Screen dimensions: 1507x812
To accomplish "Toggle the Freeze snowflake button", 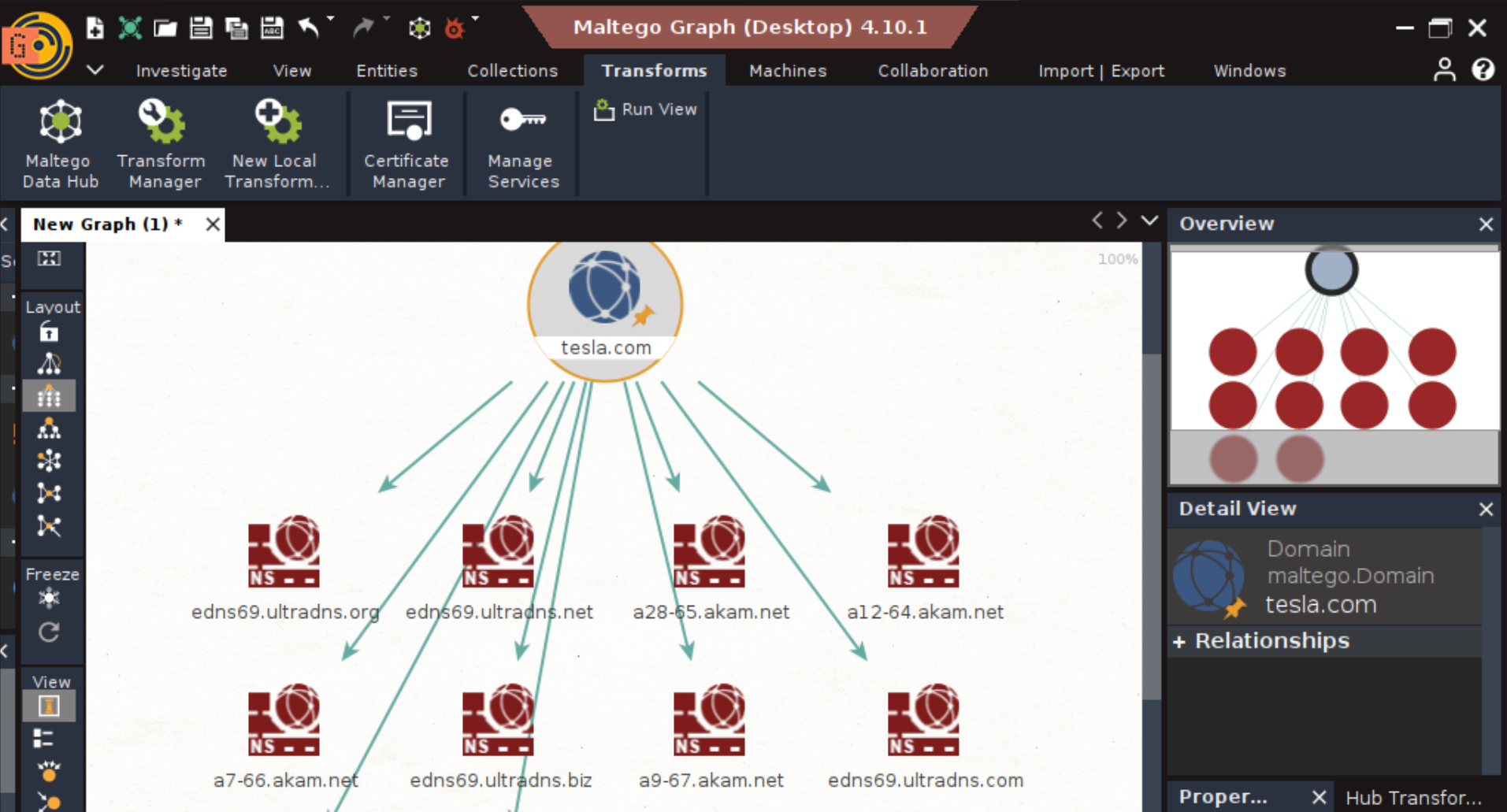I will point(49,599).
